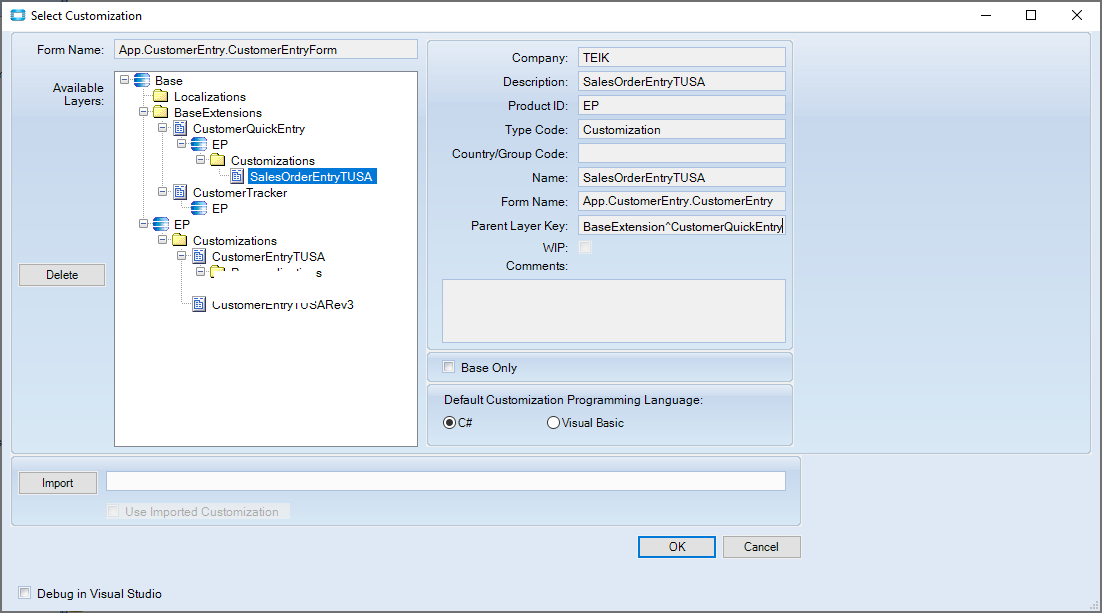The width and height of the screenshot is (1102, 613).
Task: Collapse the CustomerQuickEntry node
Action: tap(162, 127)
